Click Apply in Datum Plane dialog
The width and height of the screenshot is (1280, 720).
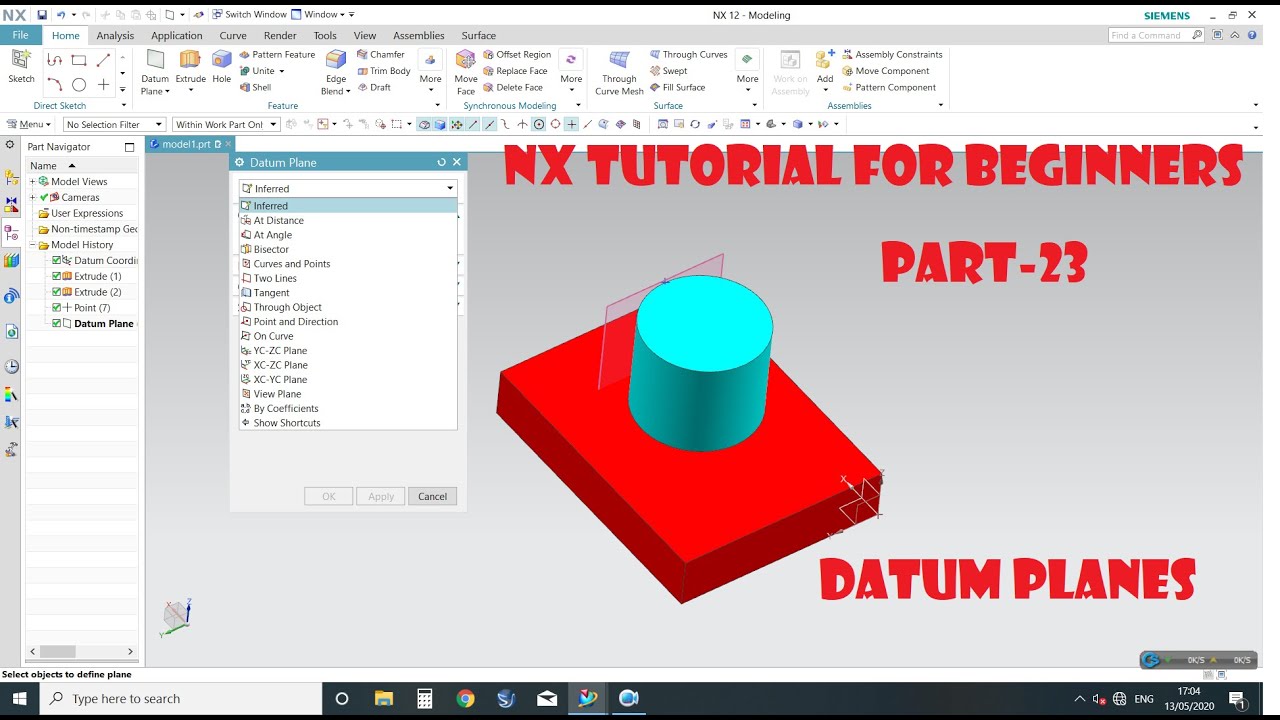pos(381,496)
